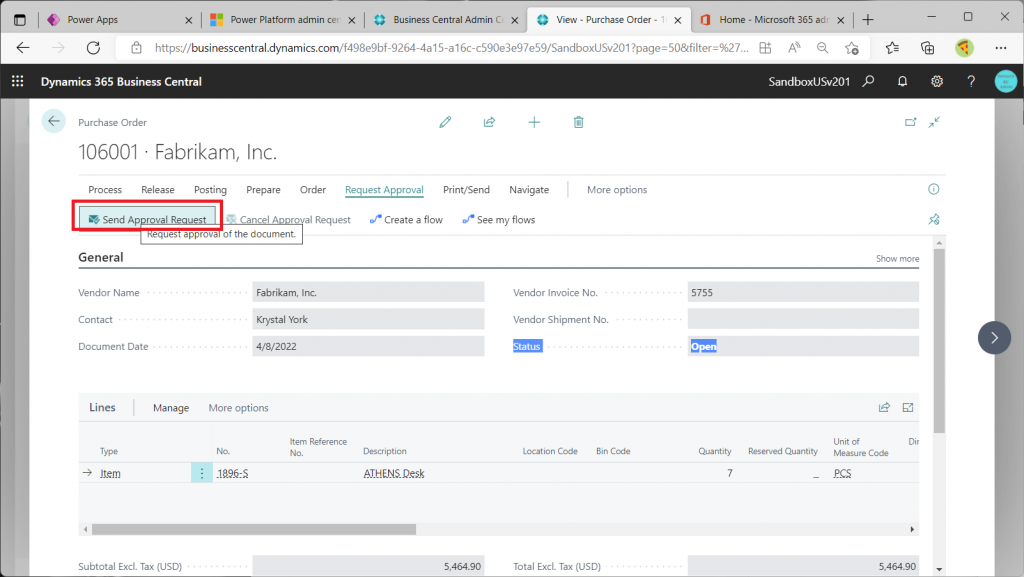Click the share icon in page header

pyautogui.click(x=489, y=122)
